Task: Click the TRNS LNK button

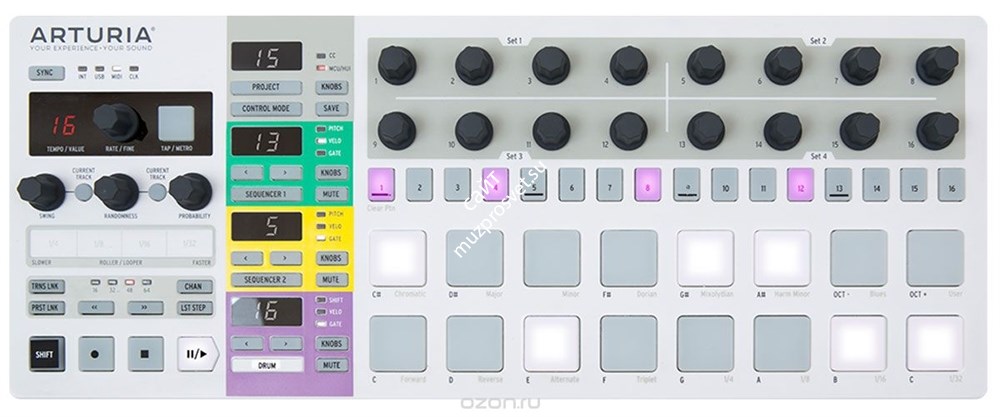Action: pos(46,287)
